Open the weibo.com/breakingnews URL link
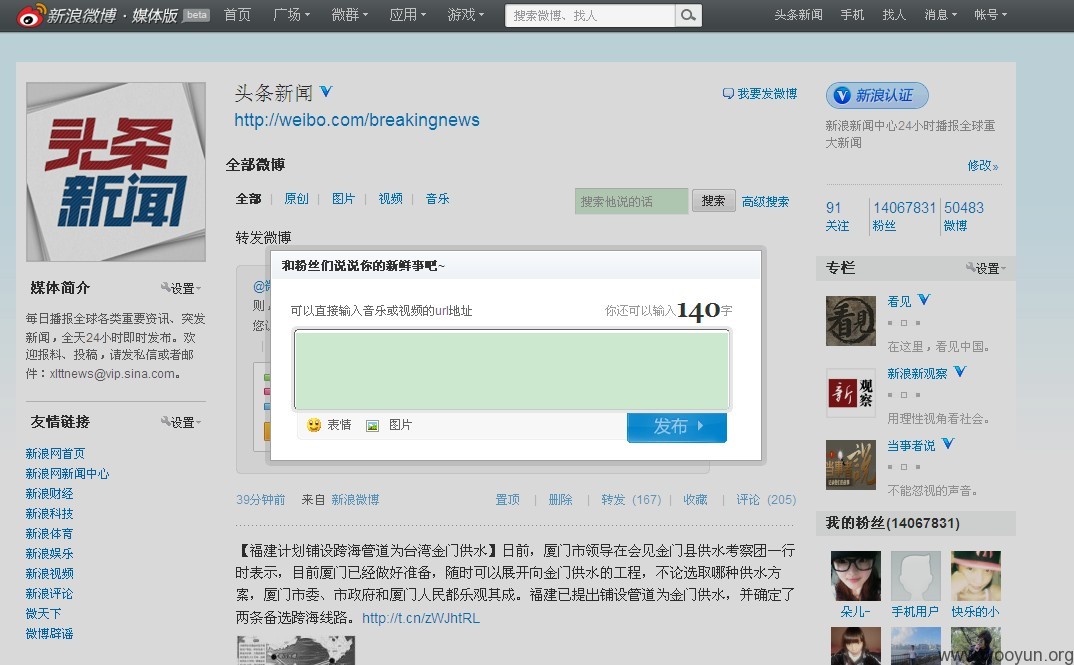The height and width of the screenshot is (665, 1074). coord(357,120)
